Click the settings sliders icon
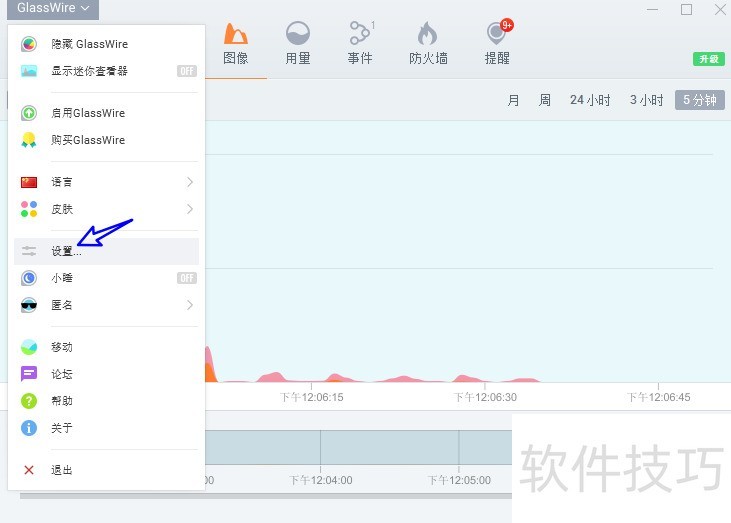 pyautogui.click(x=29, y=251)
